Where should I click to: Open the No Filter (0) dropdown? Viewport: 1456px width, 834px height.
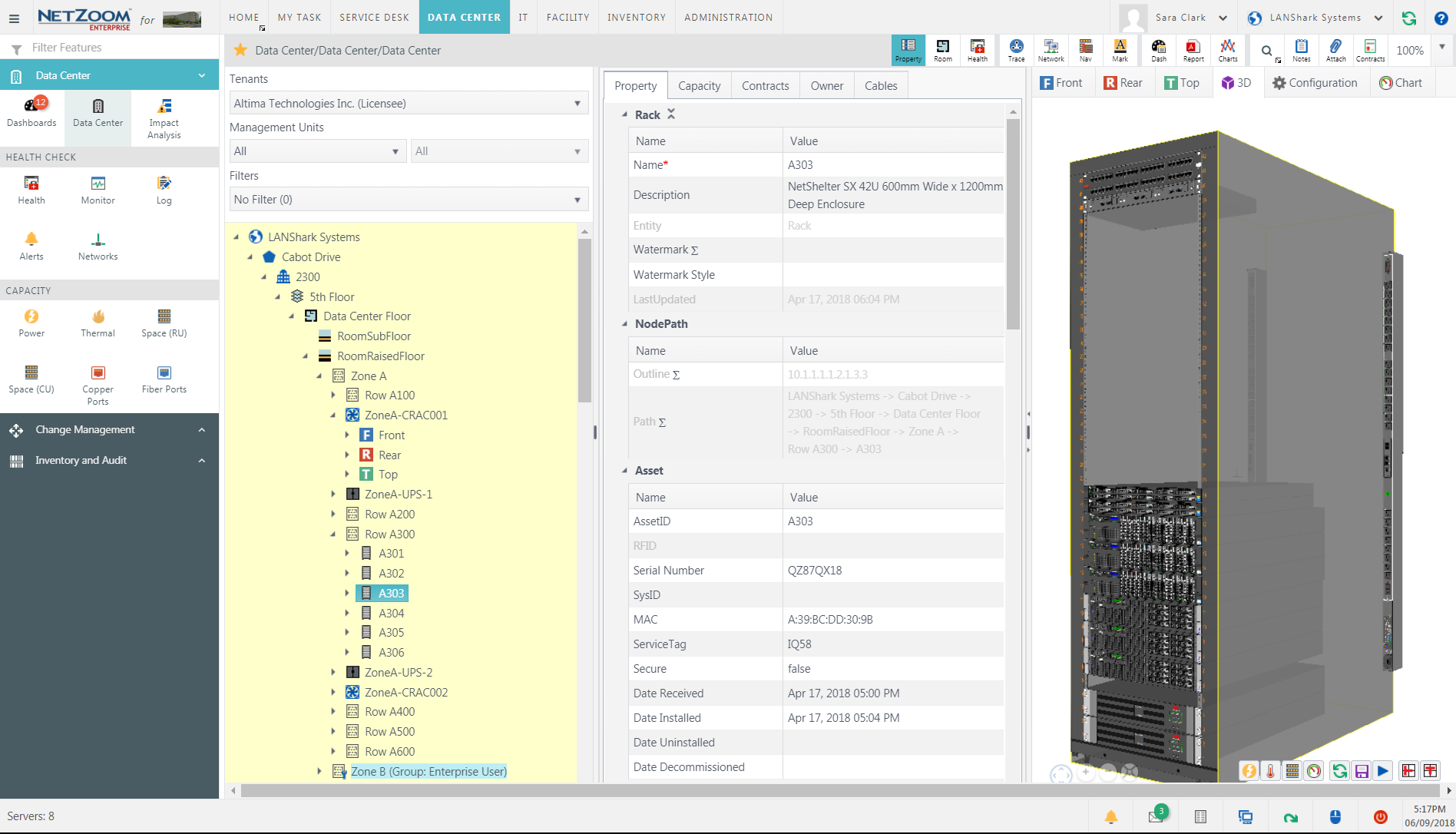[x=409, y=200]
